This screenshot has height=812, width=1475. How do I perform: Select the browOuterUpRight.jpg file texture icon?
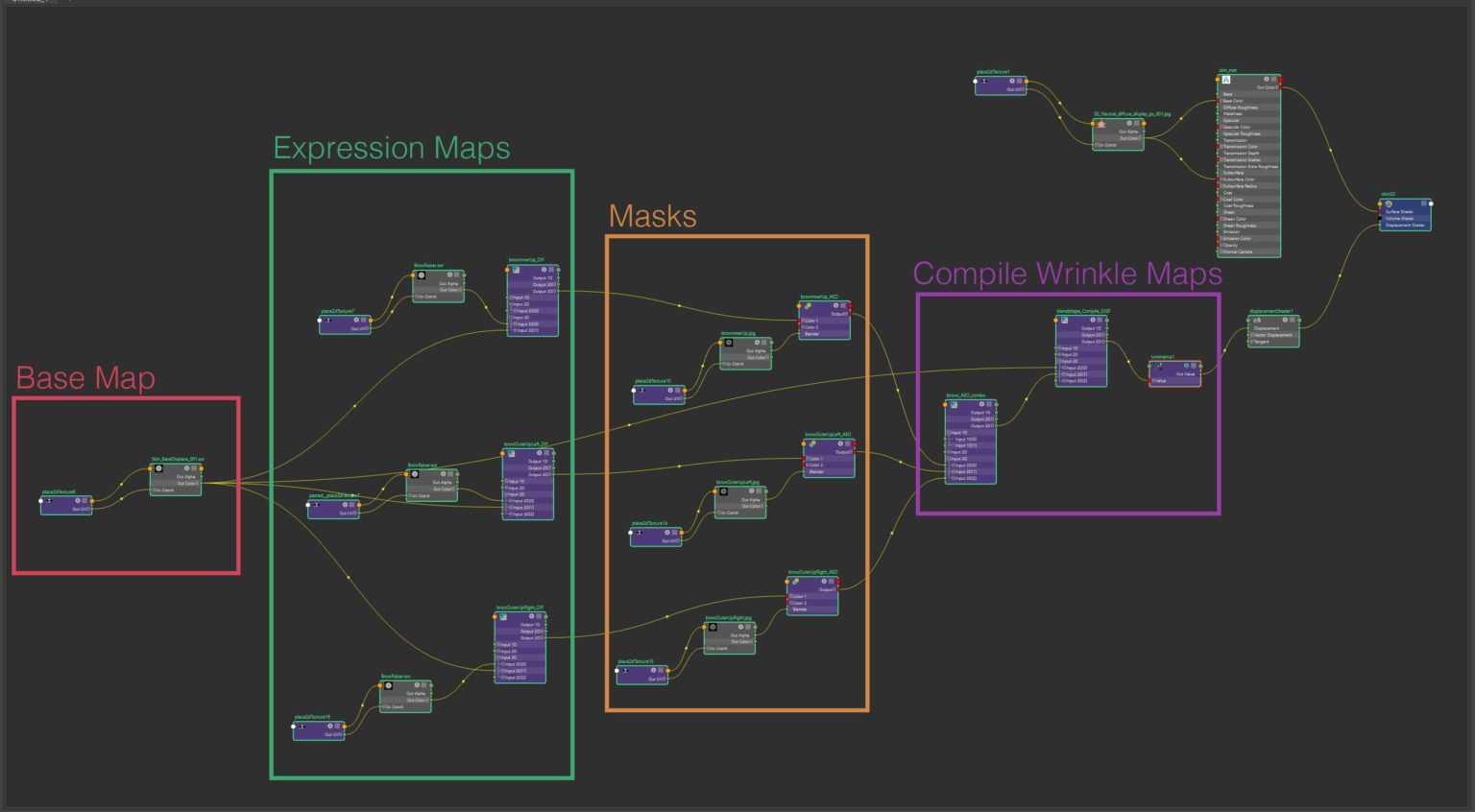[712, 628]
